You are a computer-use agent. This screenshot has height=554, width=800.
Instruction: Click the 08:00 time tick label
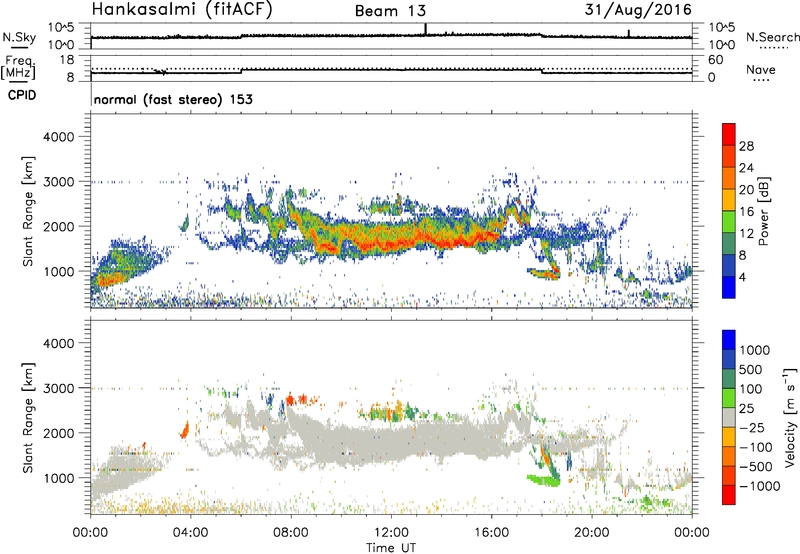pos(291,533)
